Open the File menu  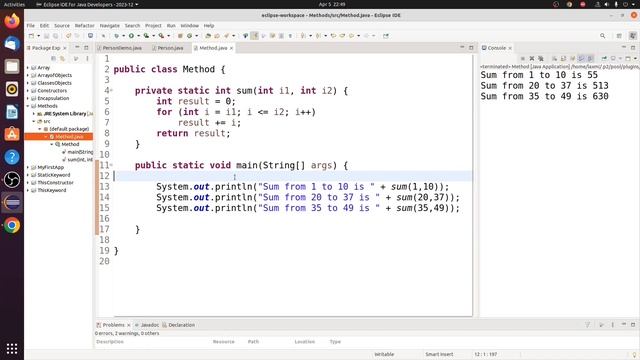(x=31, y=25)
